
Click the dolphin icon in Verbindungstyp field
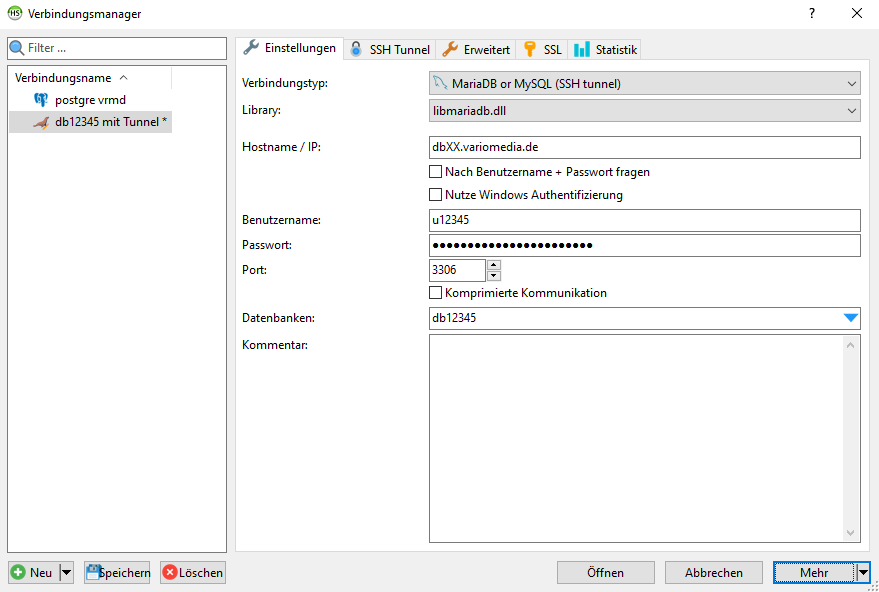tap(440, 84)
